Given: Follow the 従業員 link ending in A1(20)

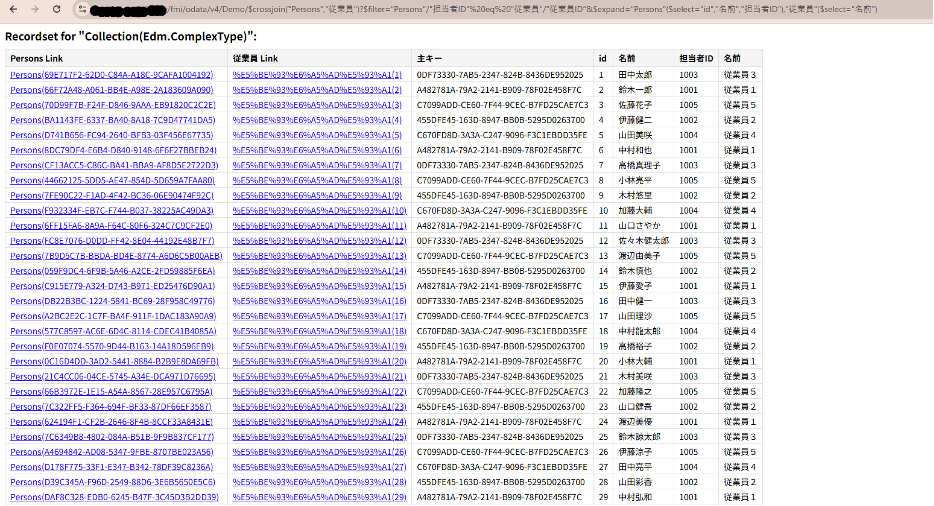Looking at the screenshot, I should coord(318,361).
